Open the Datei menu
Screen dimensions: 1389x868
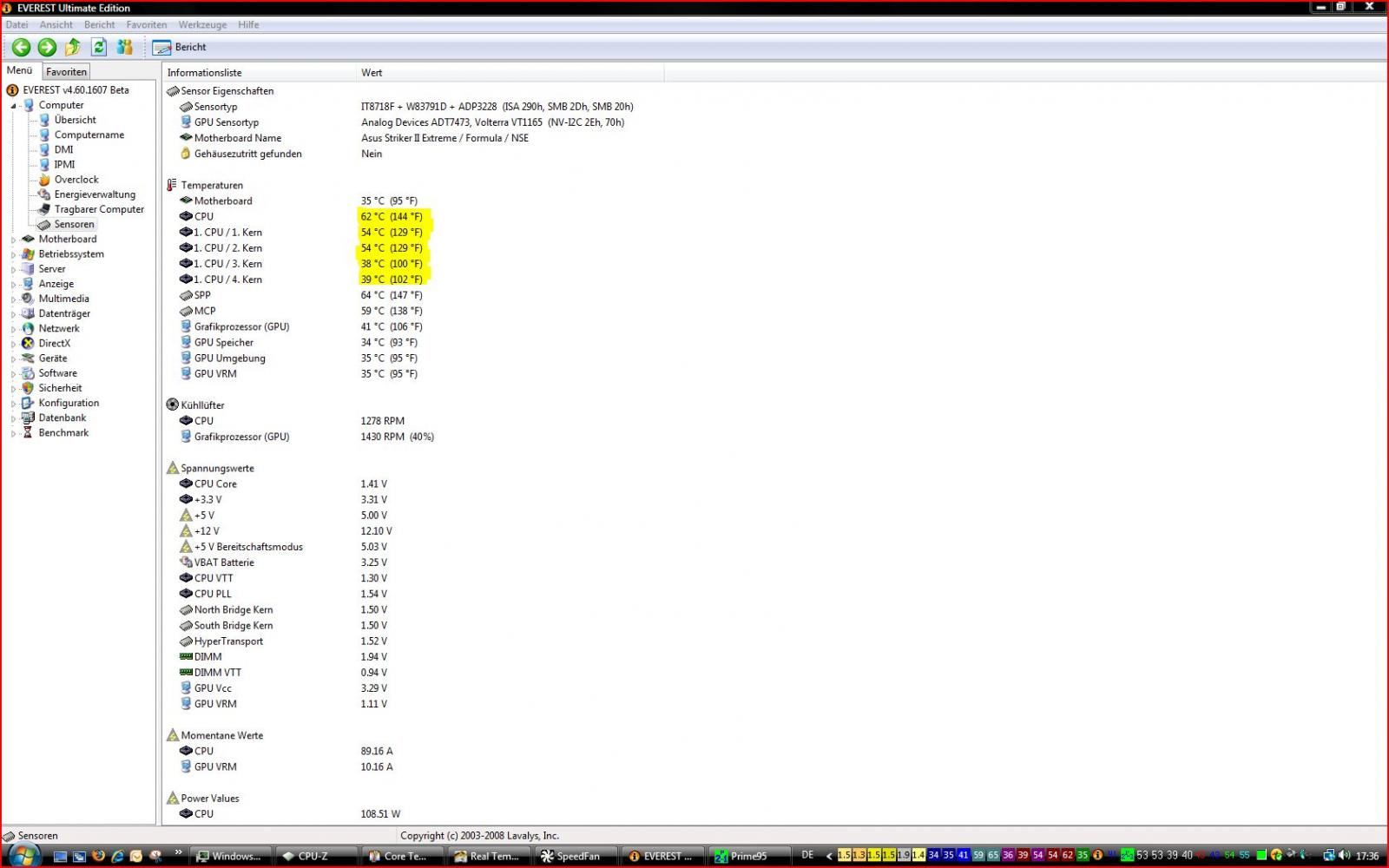16,24
